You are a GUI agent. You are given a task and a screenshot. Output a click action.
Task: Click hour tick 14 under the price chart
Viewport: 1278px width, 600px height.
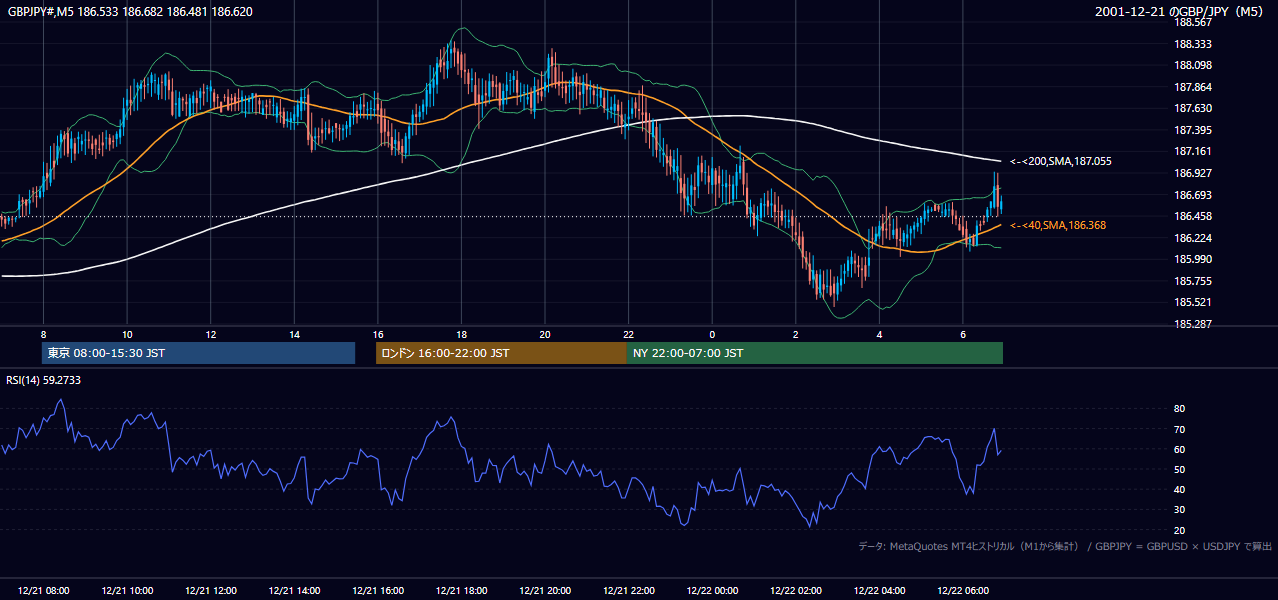tap(294, 333)
